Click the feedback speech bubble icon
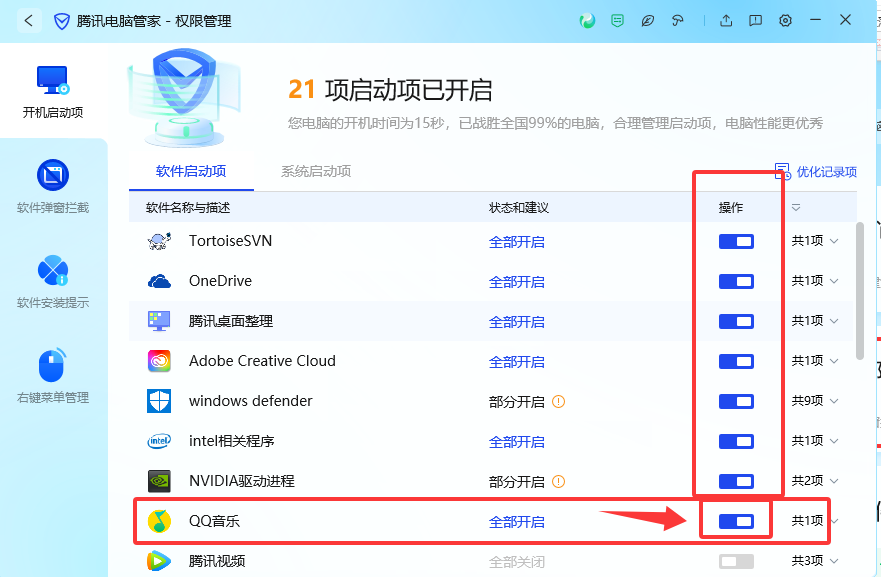The width and height of the screenshot is (881, 577). pos(756,20)
